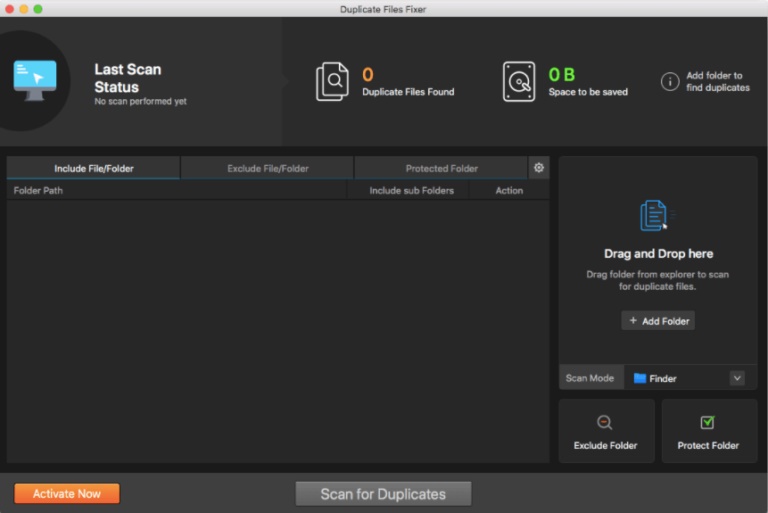Minimize the window with yellow button
768x513 pixels.
pos(24,9)
